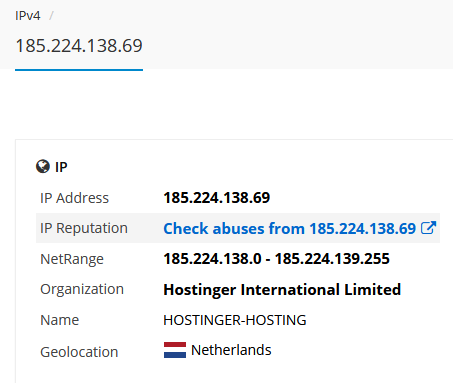This screenshot has height=383, width=453.
Task: Select the bold IP Address value
Action: [x=217, y=198]
